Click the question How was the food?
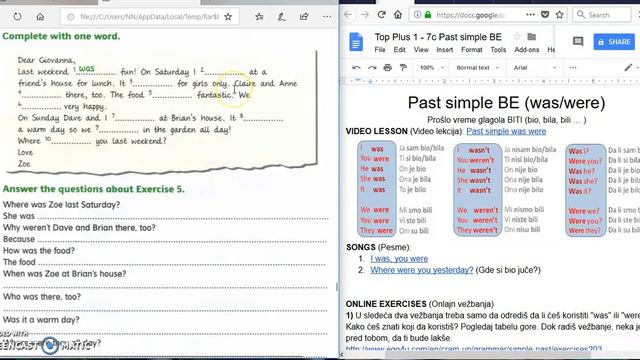 (39, 251)
